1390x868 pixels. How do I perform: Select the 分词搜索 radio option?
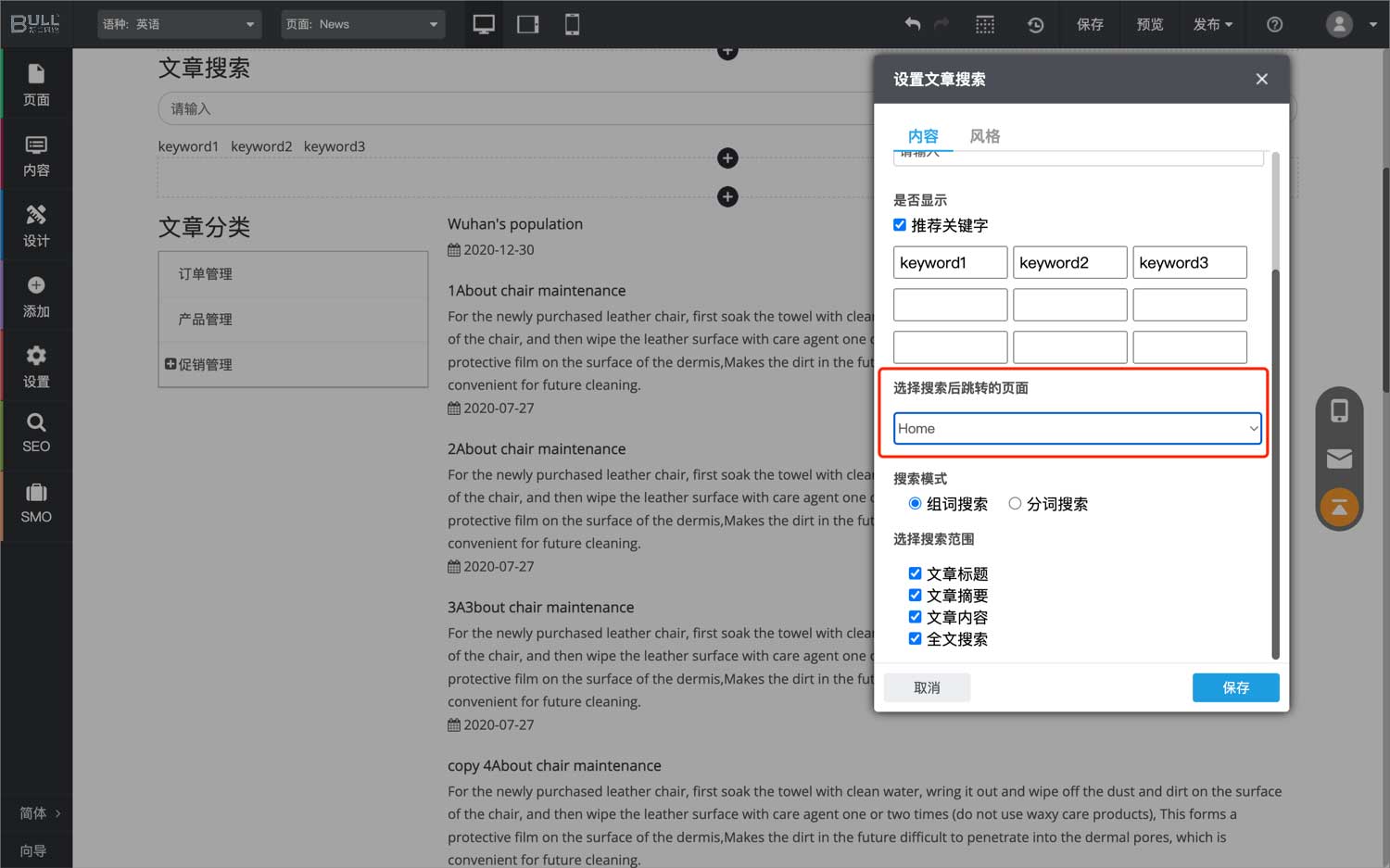(x=1015, y=504)
